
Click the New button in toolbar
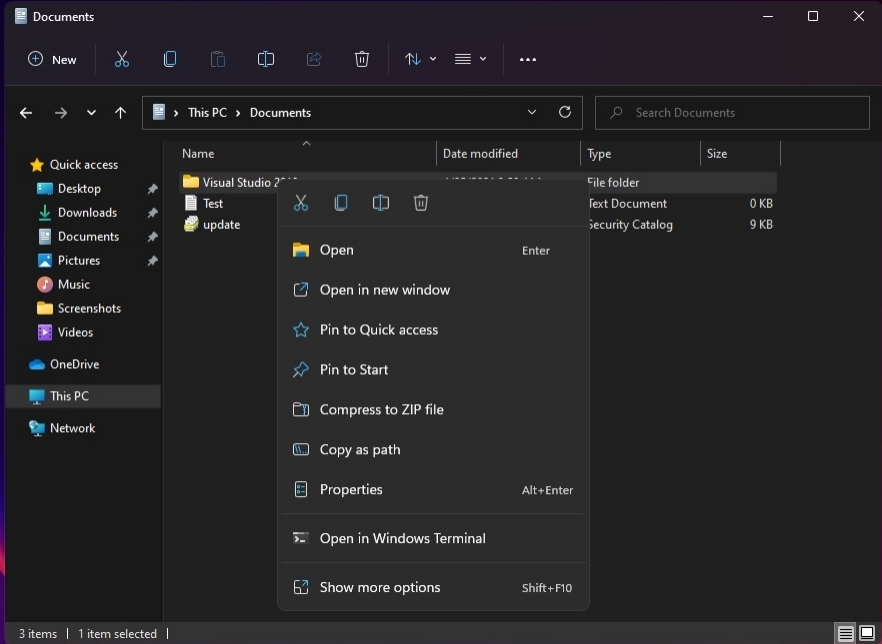point(52,59)
